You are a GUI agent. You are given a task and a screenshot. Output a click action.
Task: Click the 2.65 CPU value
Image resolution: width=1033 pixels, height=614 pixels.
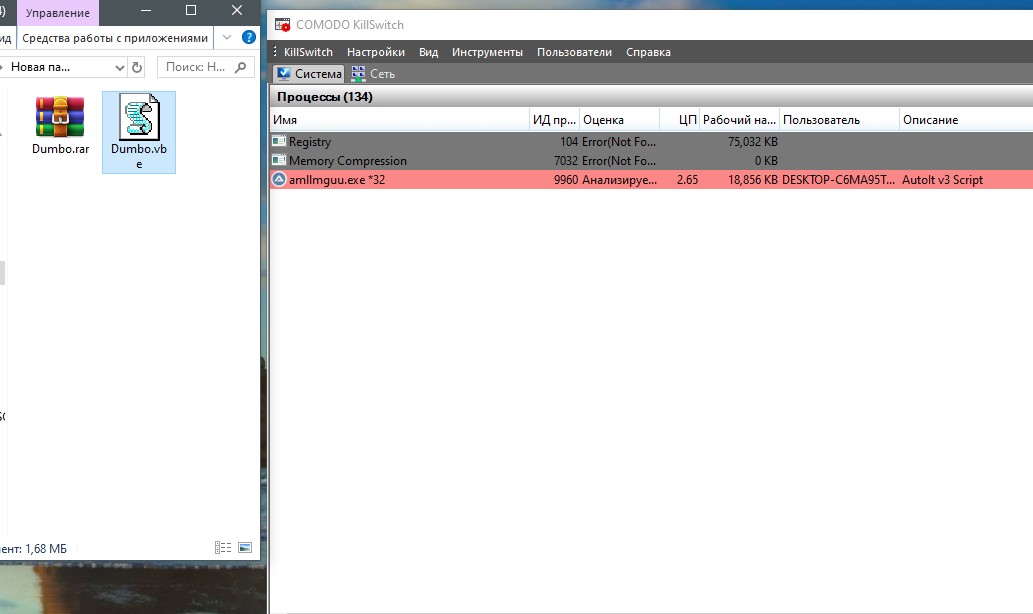(x=687, y=180)
